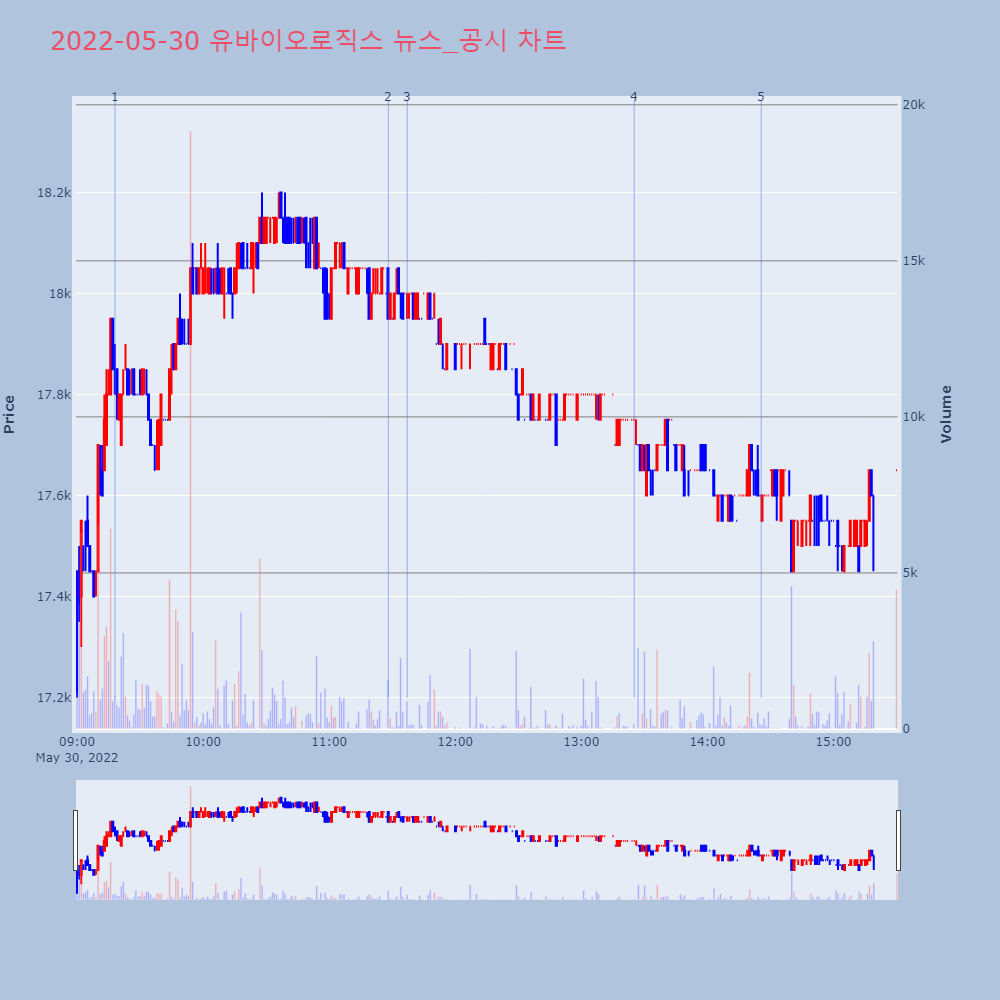Click the range slider mini chart
Image resolution: width=1000 pixels, height=1000 pixels.
pyautogui.click(x=487, y=840)
